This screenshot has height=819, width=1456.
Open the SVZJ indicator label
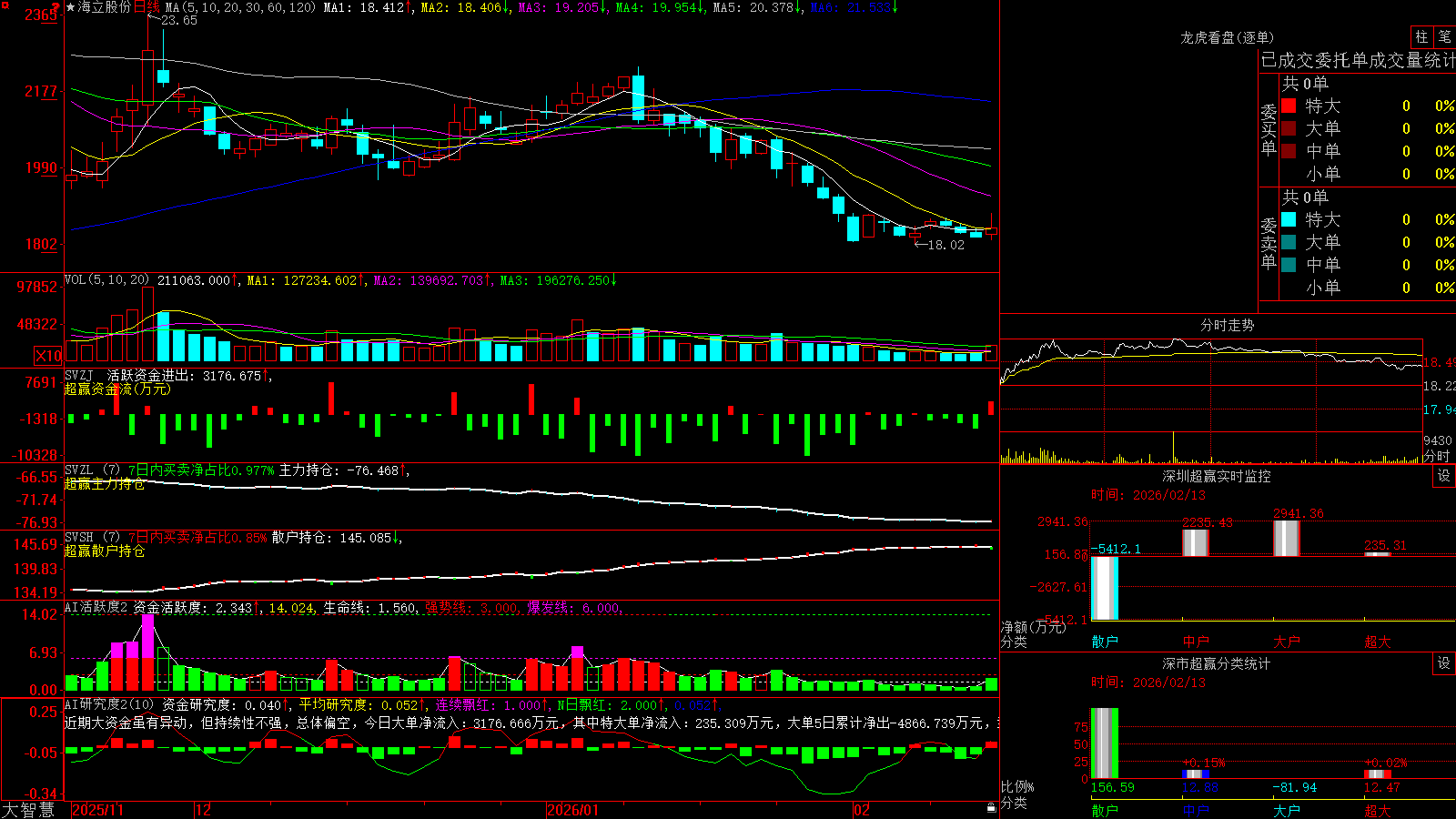click(79, 375)
